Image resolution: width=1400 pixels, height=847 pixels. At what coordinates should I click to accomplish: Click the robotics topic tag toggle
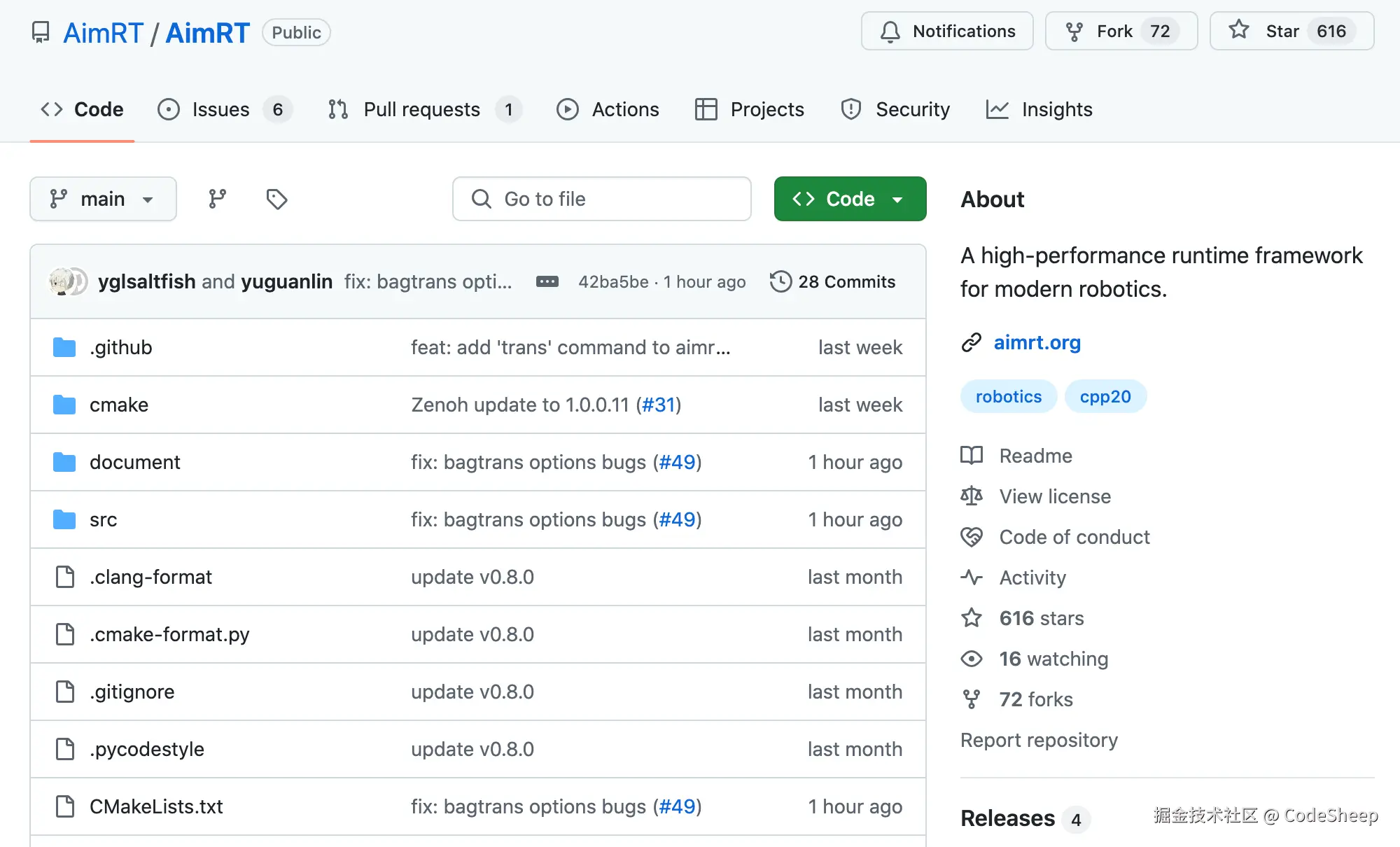(1007, 396)
